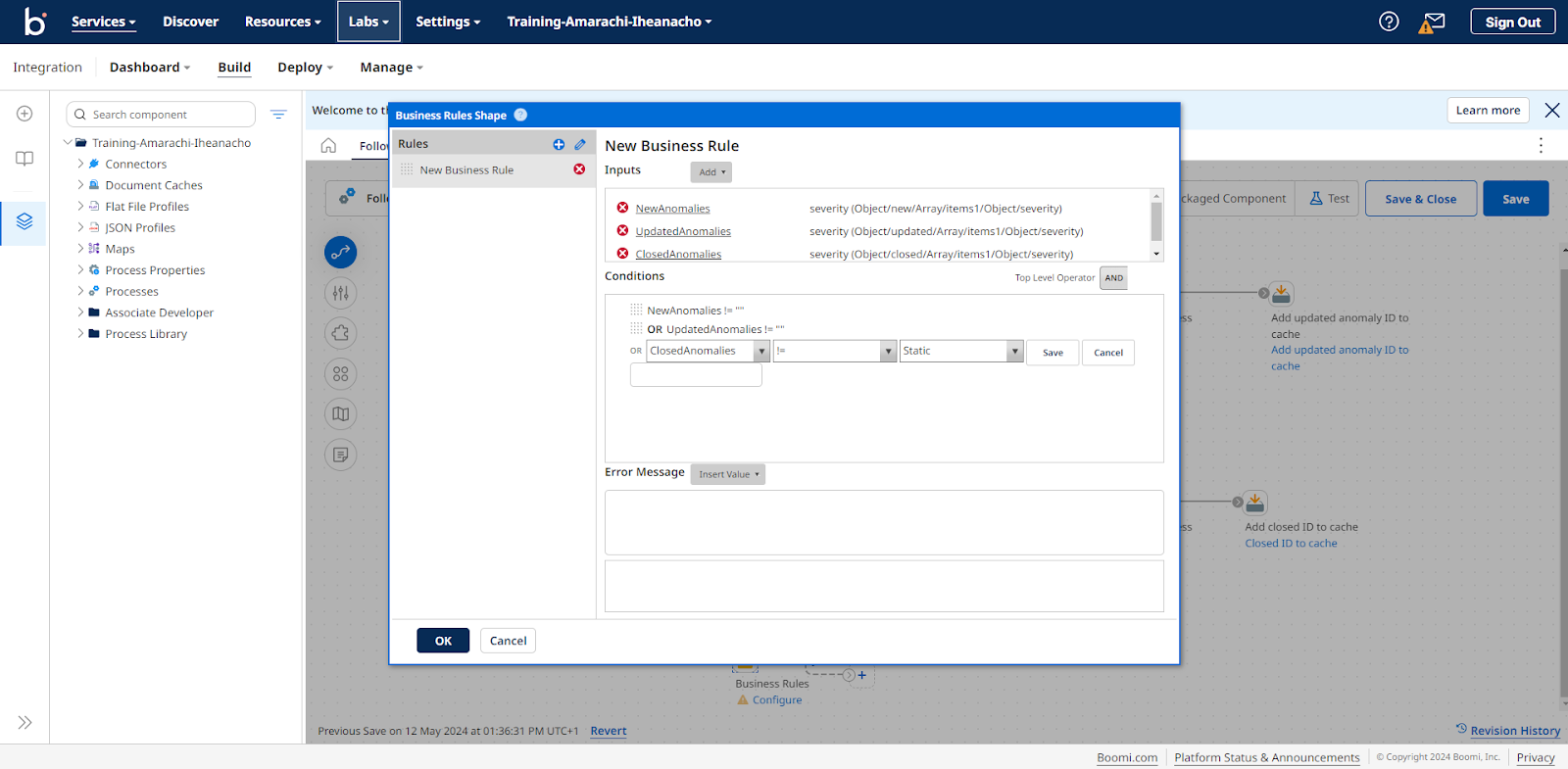1568x769 pixels.
Task: Close the welcome banner
Action: coord(1552,111)
